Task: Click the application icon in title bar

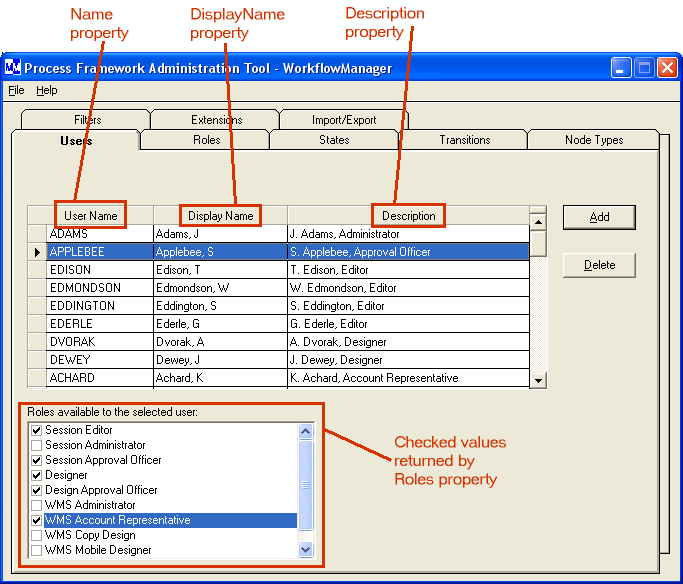Action: tap(13, 68)
